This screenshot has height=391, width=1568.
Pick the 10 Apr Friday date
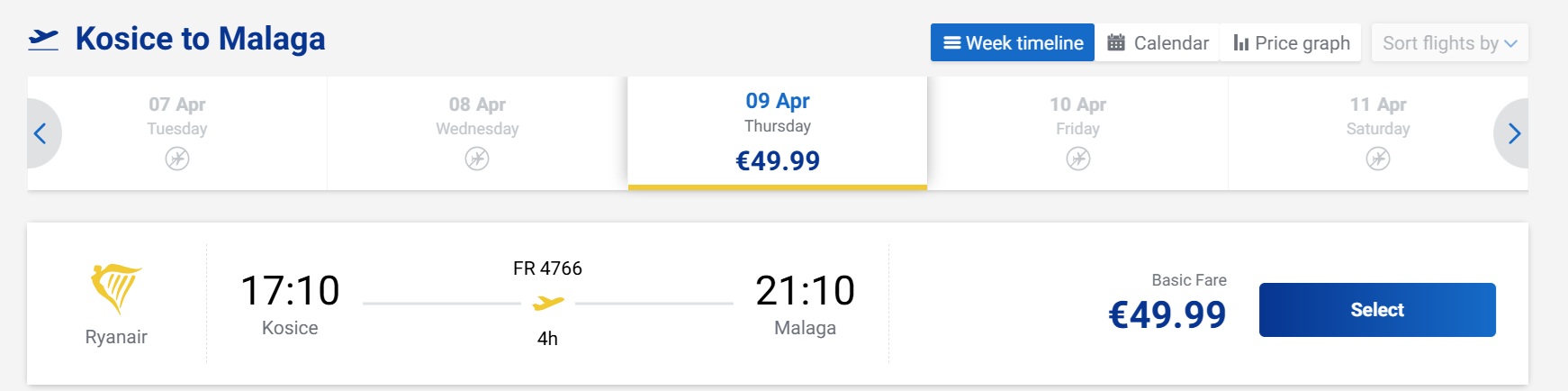(x=1077, y=117)
